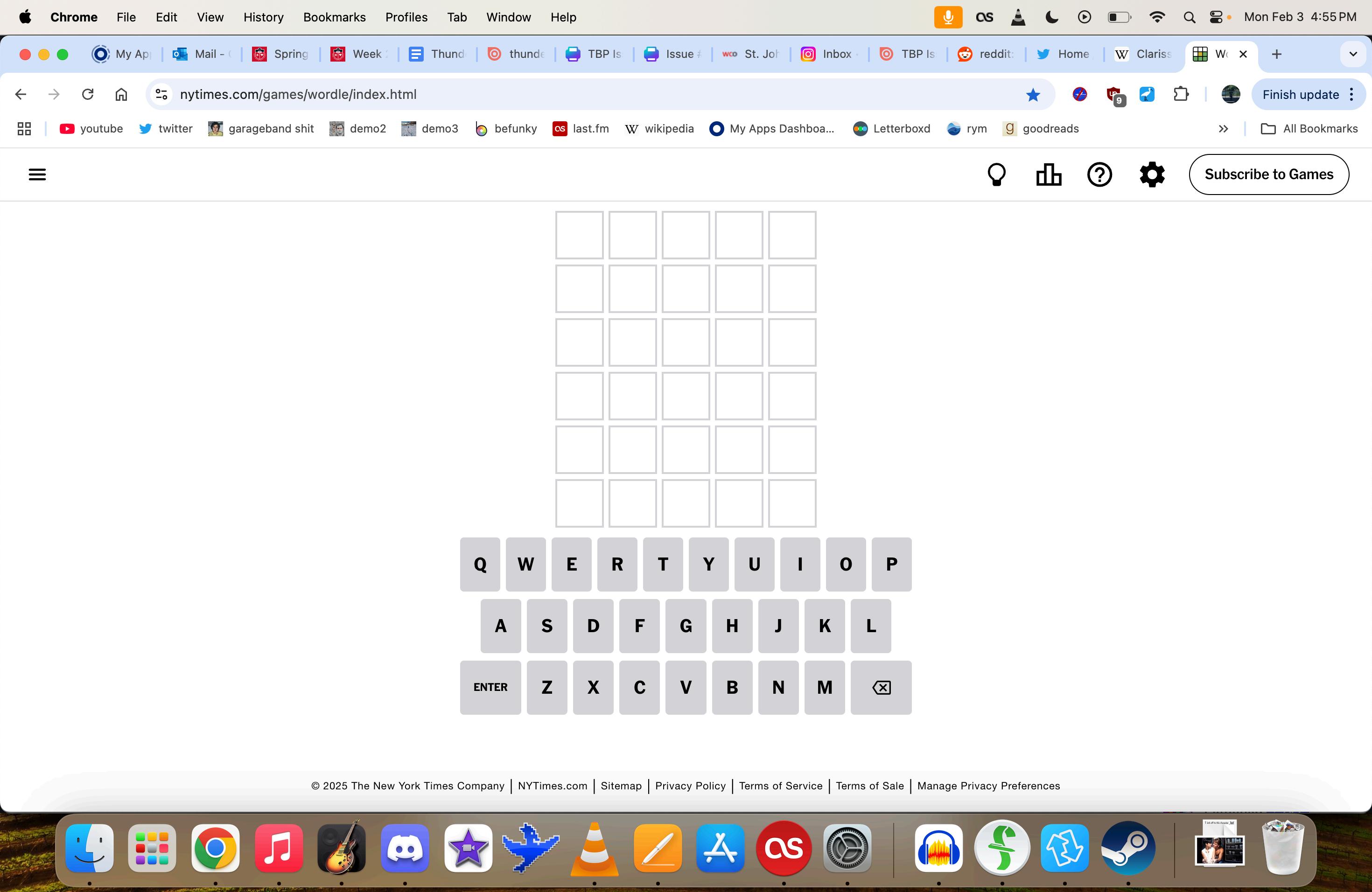1372x892 pixels.
Task: Toggle macOS Focus moon icon in menu bar
Action: [1051, 17]
